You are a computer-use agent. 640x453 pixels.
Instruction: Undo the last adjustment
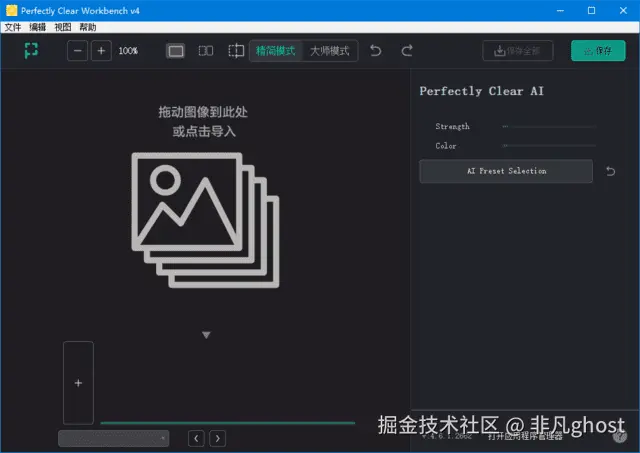tap(376, 51)
